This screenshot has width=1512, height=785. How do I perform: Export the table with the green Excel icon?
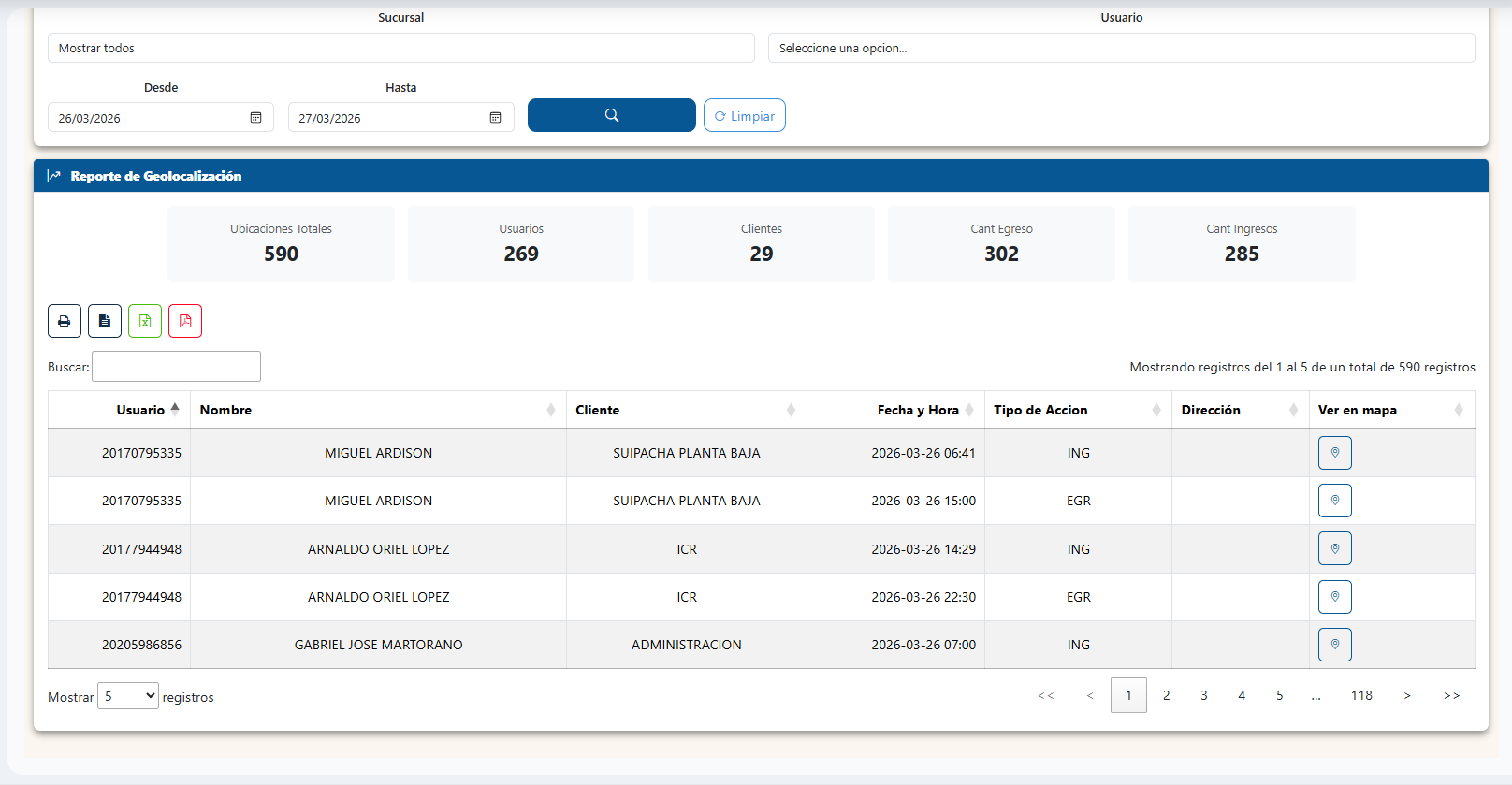click(145, 321)
